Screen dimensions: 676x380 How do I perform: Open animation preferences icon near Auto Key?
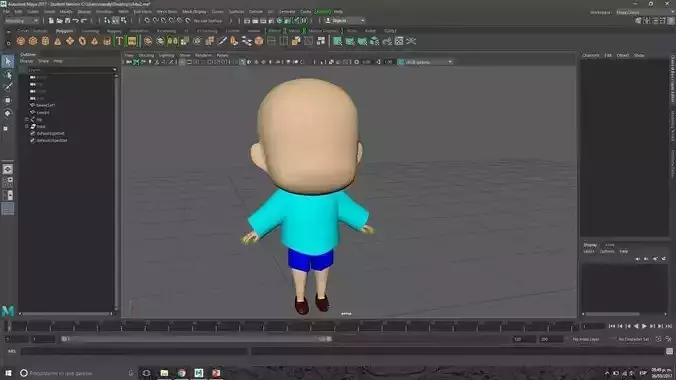[668, 339]
